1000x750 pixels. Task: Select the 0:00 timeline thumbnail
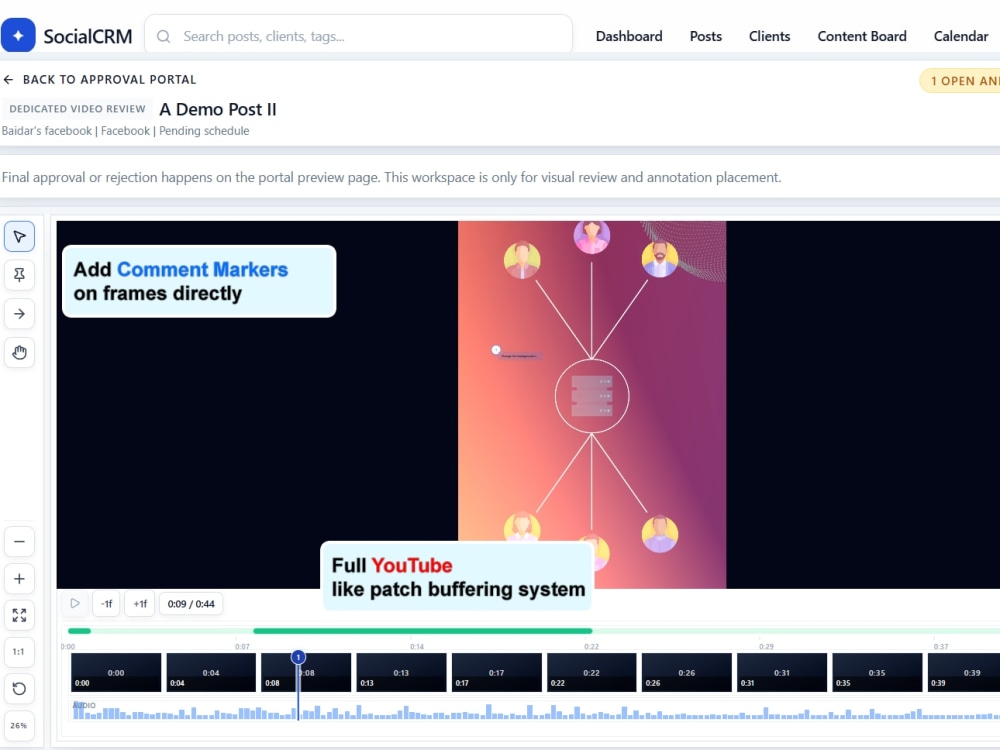pyautogui.click(x=116, y=672)
